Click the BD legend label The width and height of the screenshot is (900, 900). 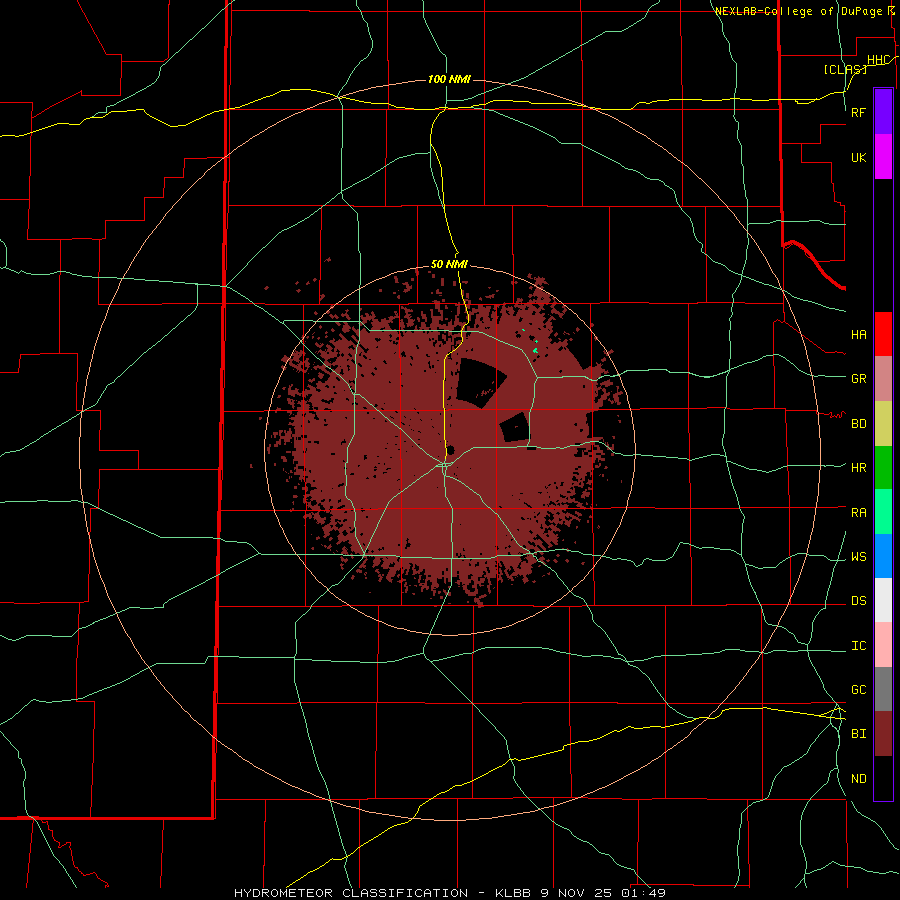859,424
